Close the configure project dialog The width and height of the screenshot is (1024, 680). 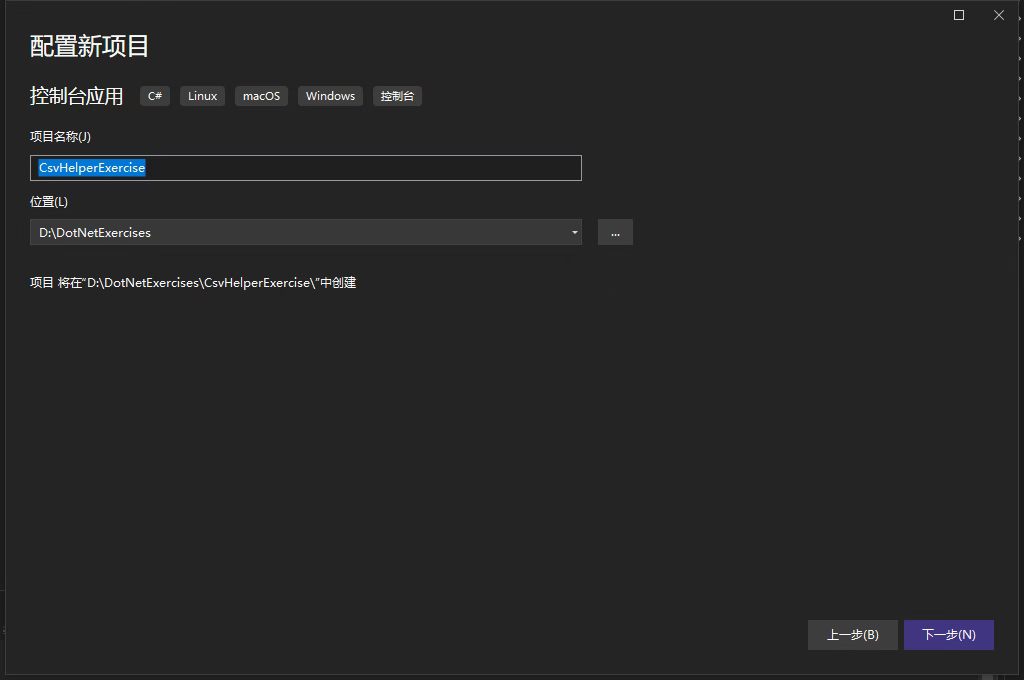coord(999,15)
